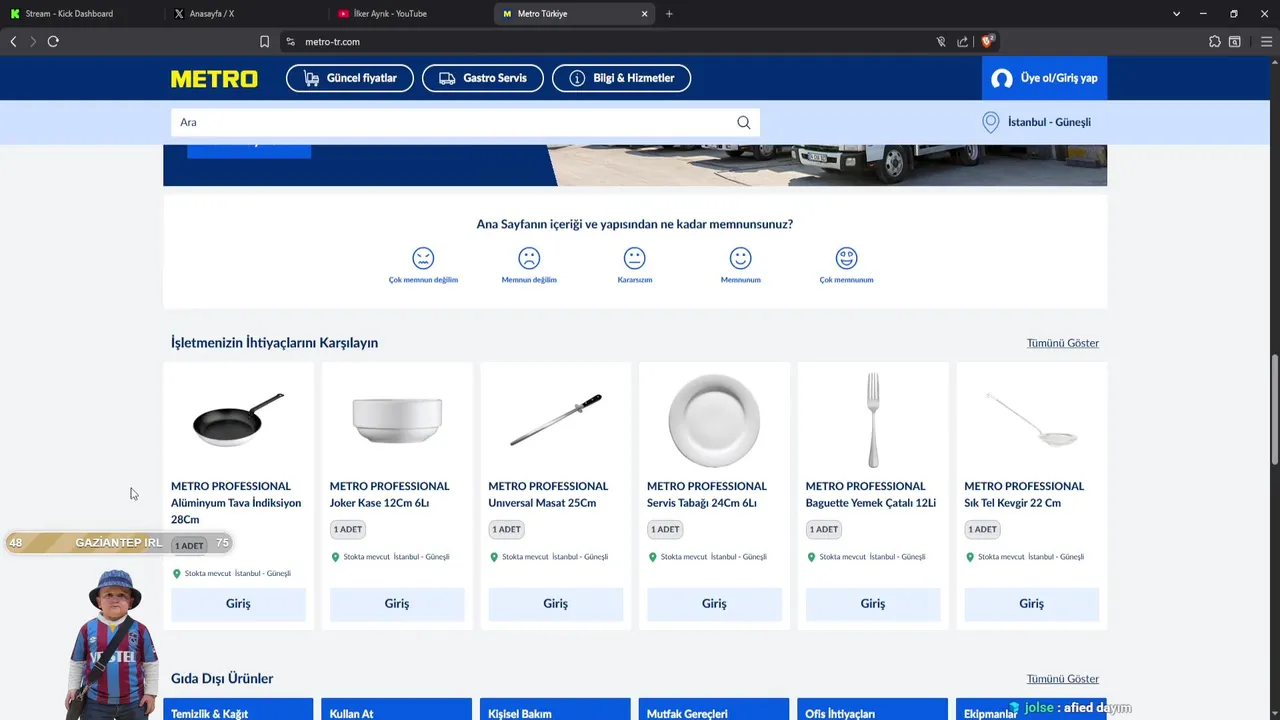This screenshot has width=1280, height=720.
Task: Click Giriş under Alüminyum Tava
Action: [x=238, y=604]
